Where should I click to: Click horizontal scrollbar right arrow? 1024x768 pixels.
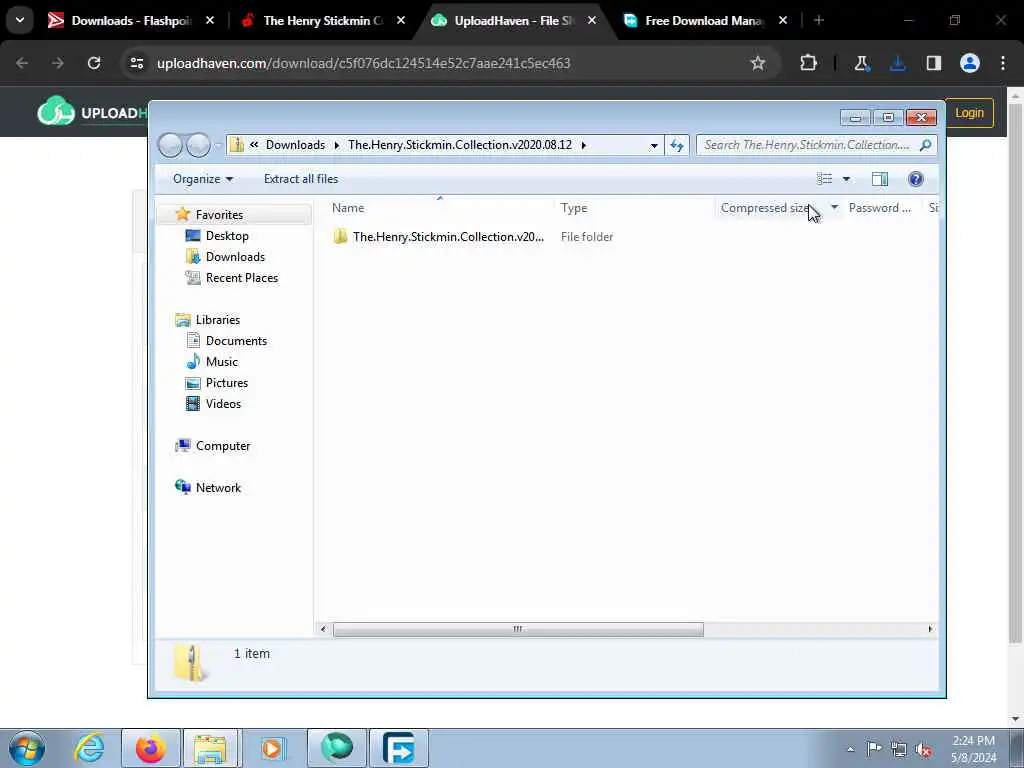coord(930,630)
